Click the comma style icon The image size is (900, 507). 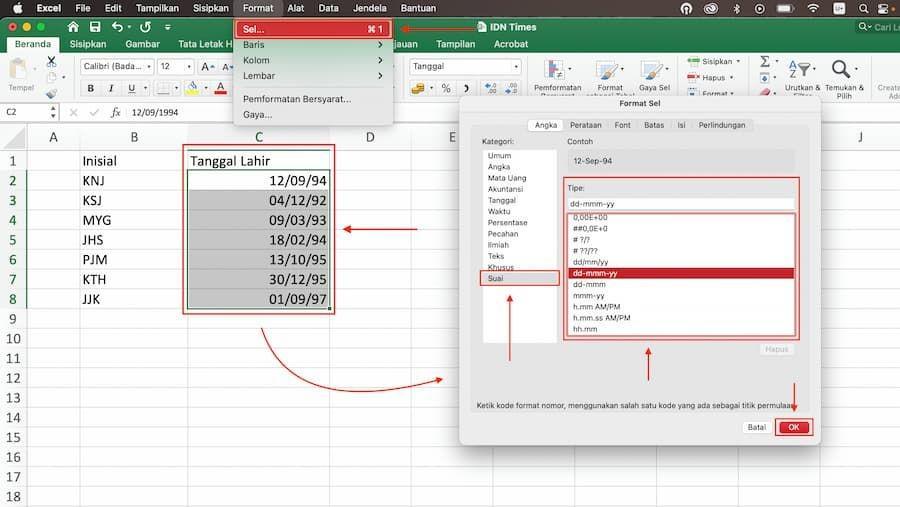click(x=466, y=88)
